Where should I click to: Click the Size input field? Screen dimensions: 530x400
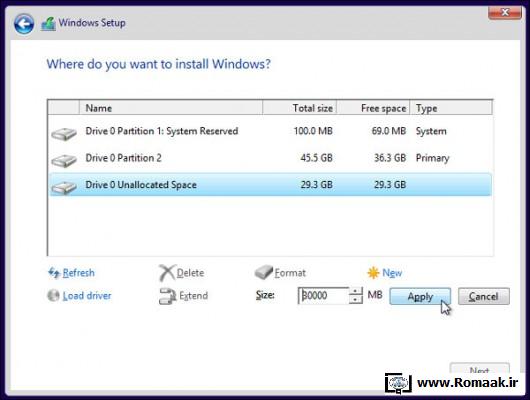(323, 296)
